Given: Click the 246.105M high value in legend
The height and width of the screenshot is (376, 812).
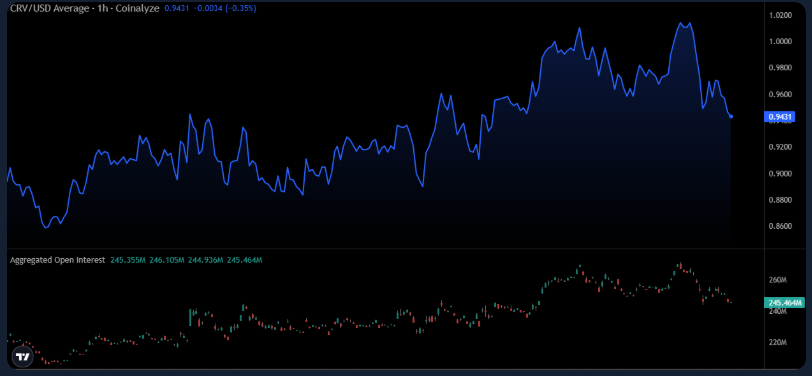Looking at the screenshot, I should click(167, 260).
